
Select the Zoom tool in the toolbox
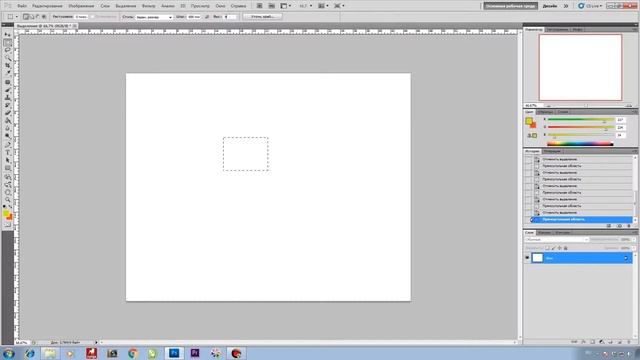pos(8,199)
